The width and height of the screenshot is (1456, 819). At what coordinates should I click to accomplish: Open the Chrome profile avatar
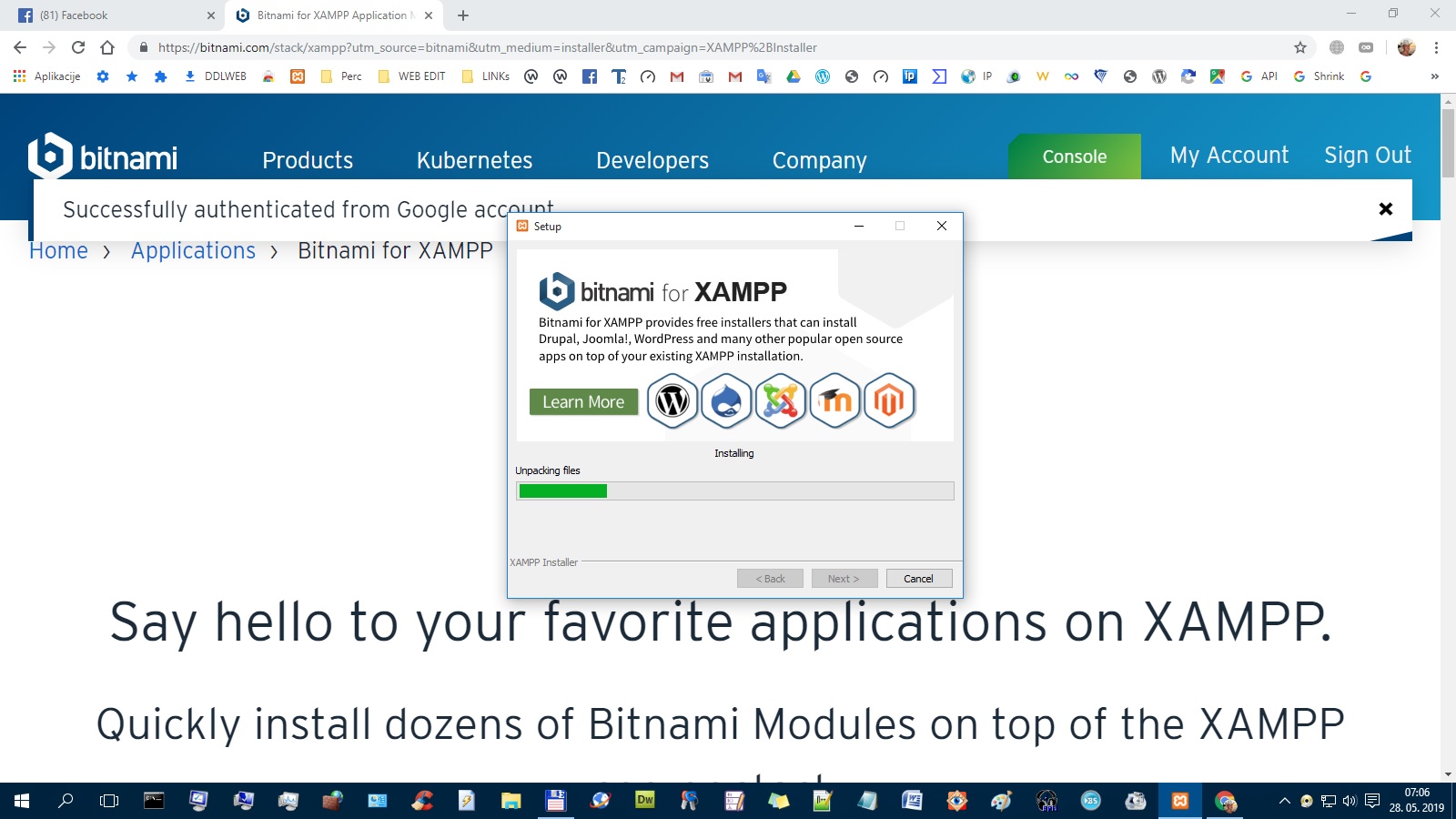(1407, 47)
